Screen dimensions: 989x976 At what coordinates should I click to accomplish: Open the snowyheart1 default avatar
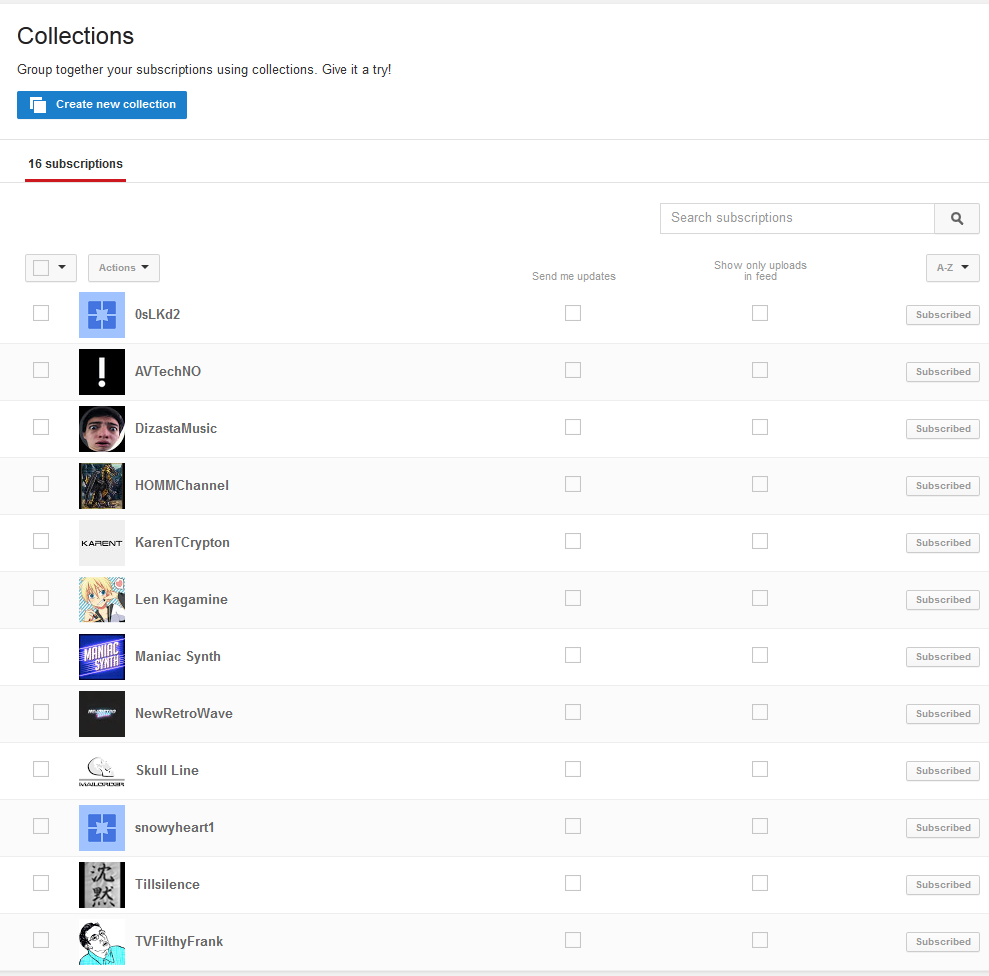pos(102,828)
